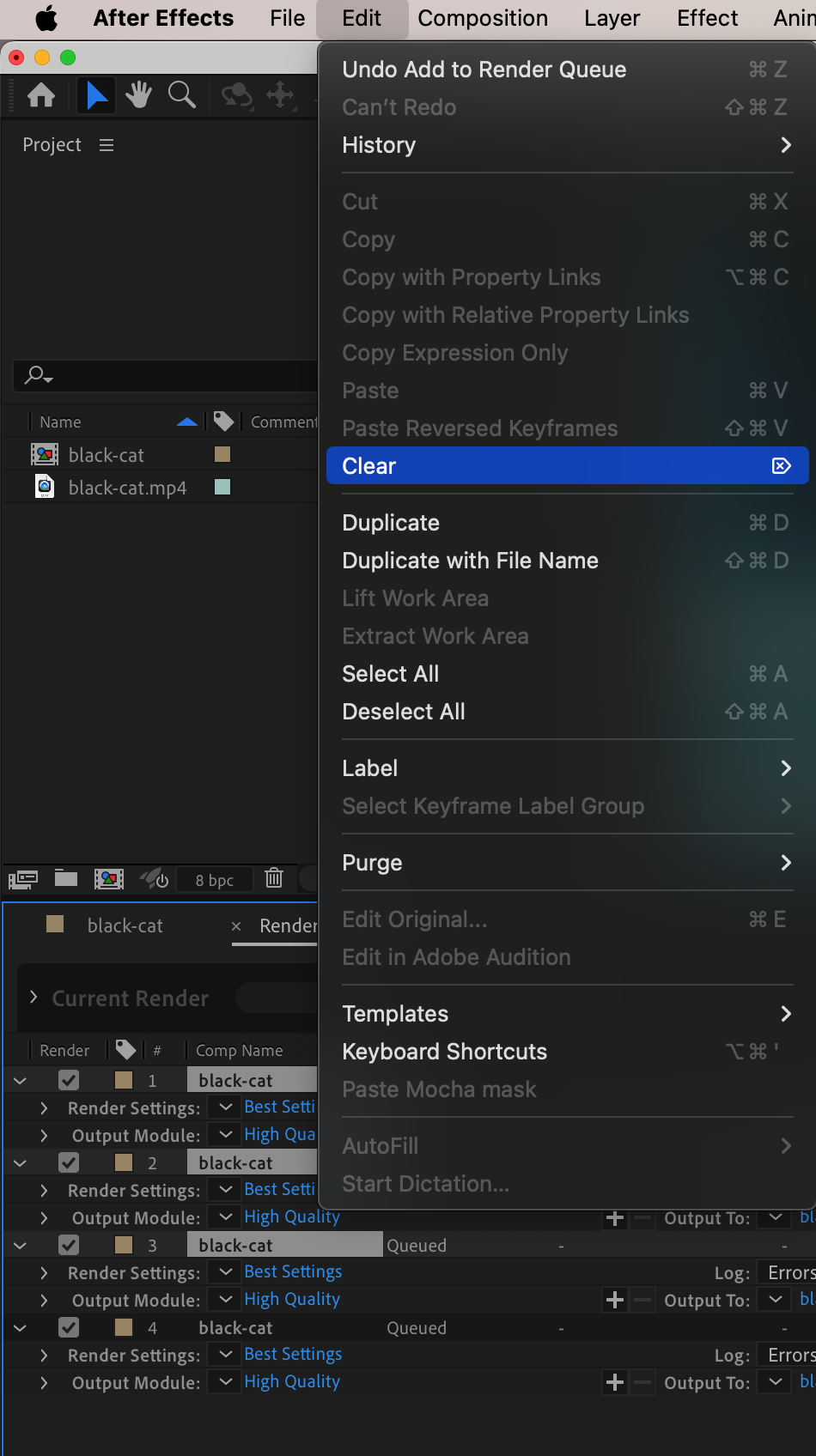Select the Zoom magnifier tool
Image resolution: width=816 pixels, height=1456 pixels.
[181, 95]
